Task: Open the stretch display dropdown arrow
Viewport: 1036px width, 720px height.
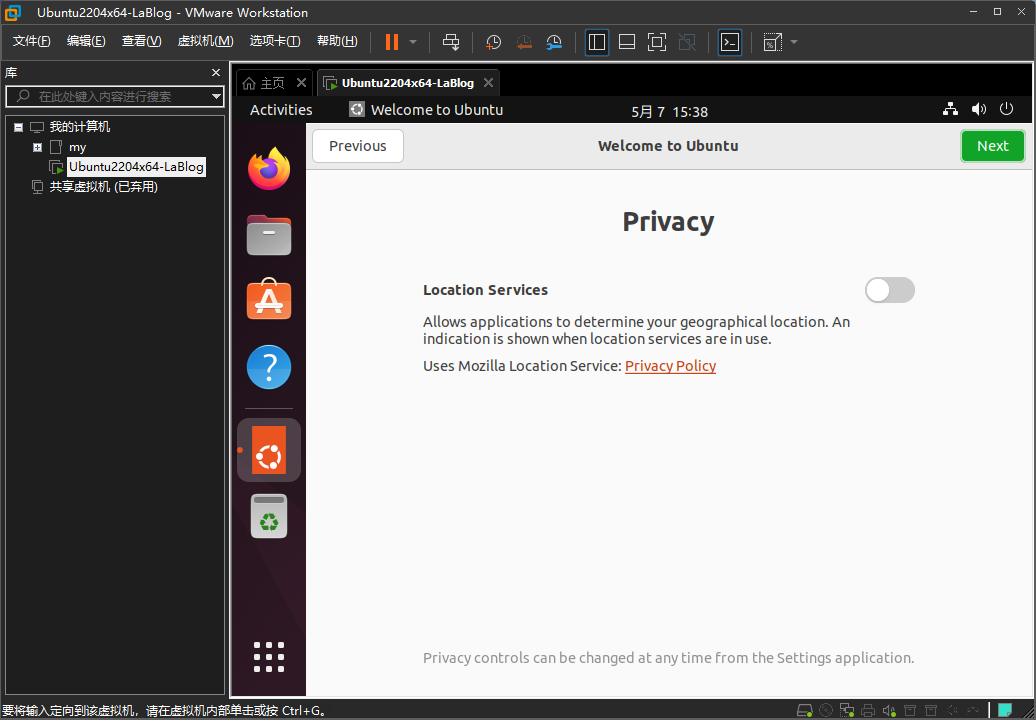Action: click(794, 42)
